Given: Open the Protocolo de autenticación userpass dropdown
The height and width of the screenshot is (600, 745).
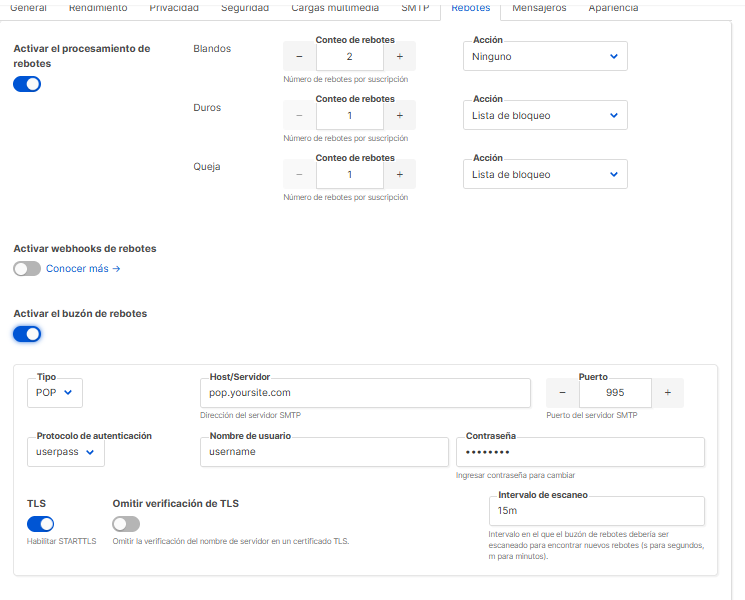Looking at the screenshot, I should [x=66, y=452].
